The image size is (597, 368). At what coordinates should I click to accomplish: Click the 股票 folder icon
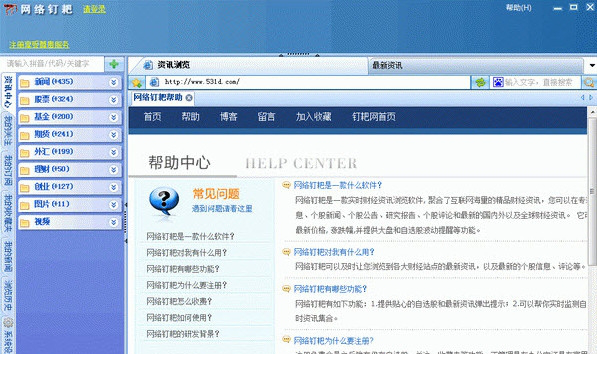(25, 100)
